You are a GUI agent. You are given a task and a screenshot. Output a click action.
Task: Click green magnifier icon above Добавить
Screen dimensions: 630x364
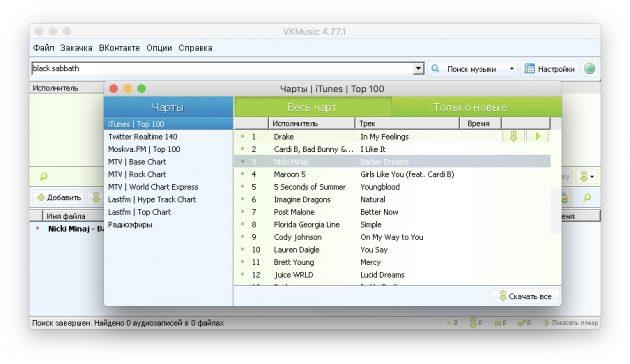coord(43,176)
